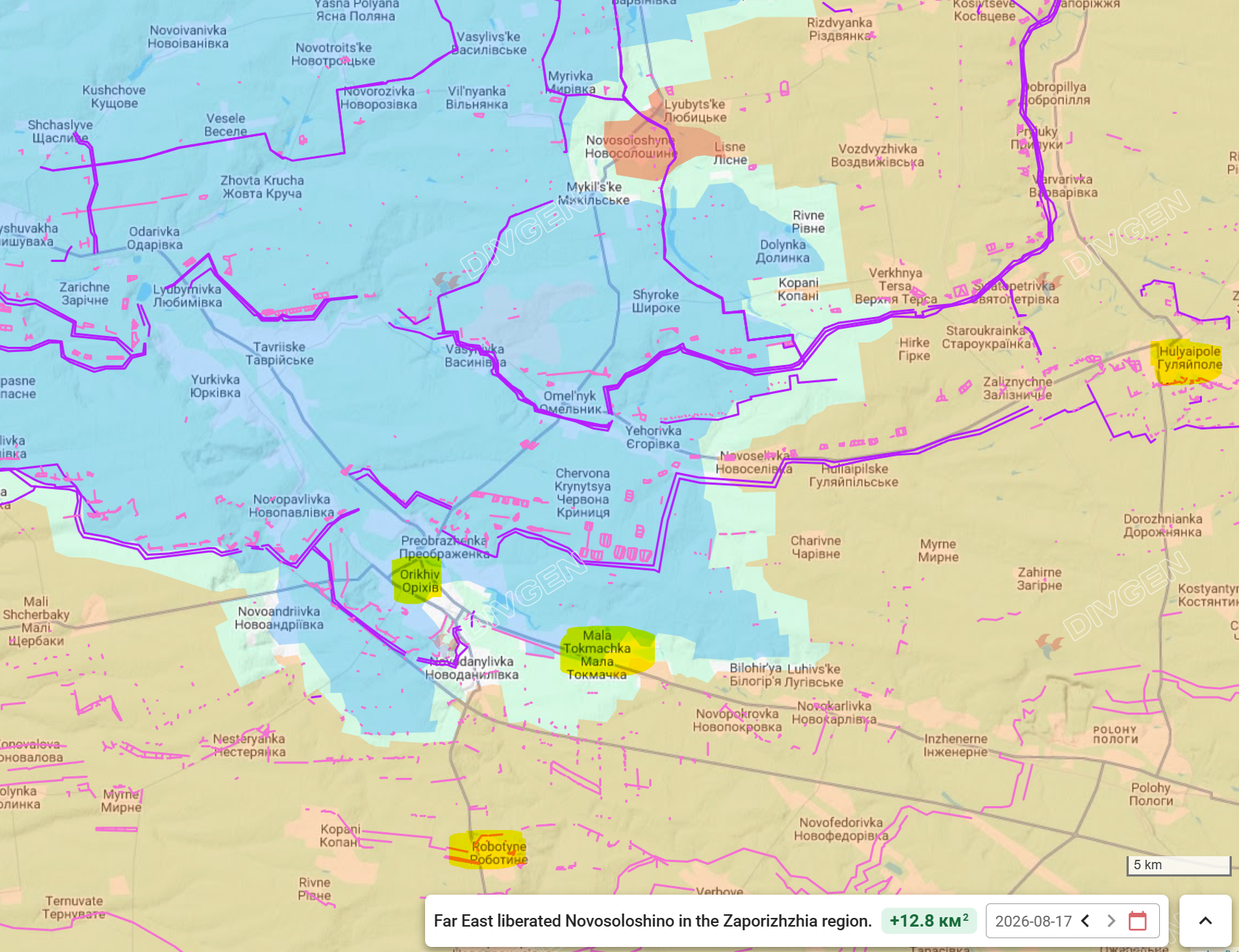Screen dimensions: 1239x952
Task: Click the Nesteryanka village label
Action: point(249,745)
